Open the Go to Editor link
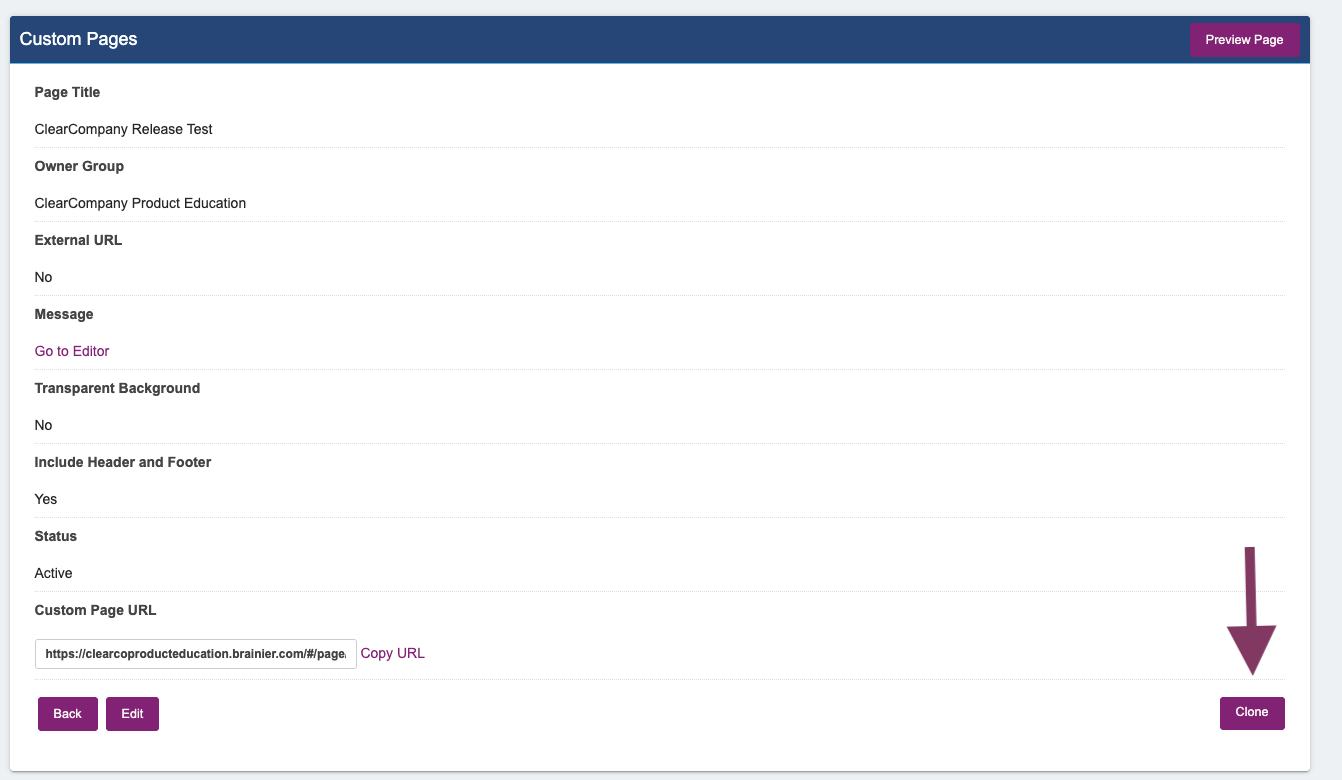 72,351
